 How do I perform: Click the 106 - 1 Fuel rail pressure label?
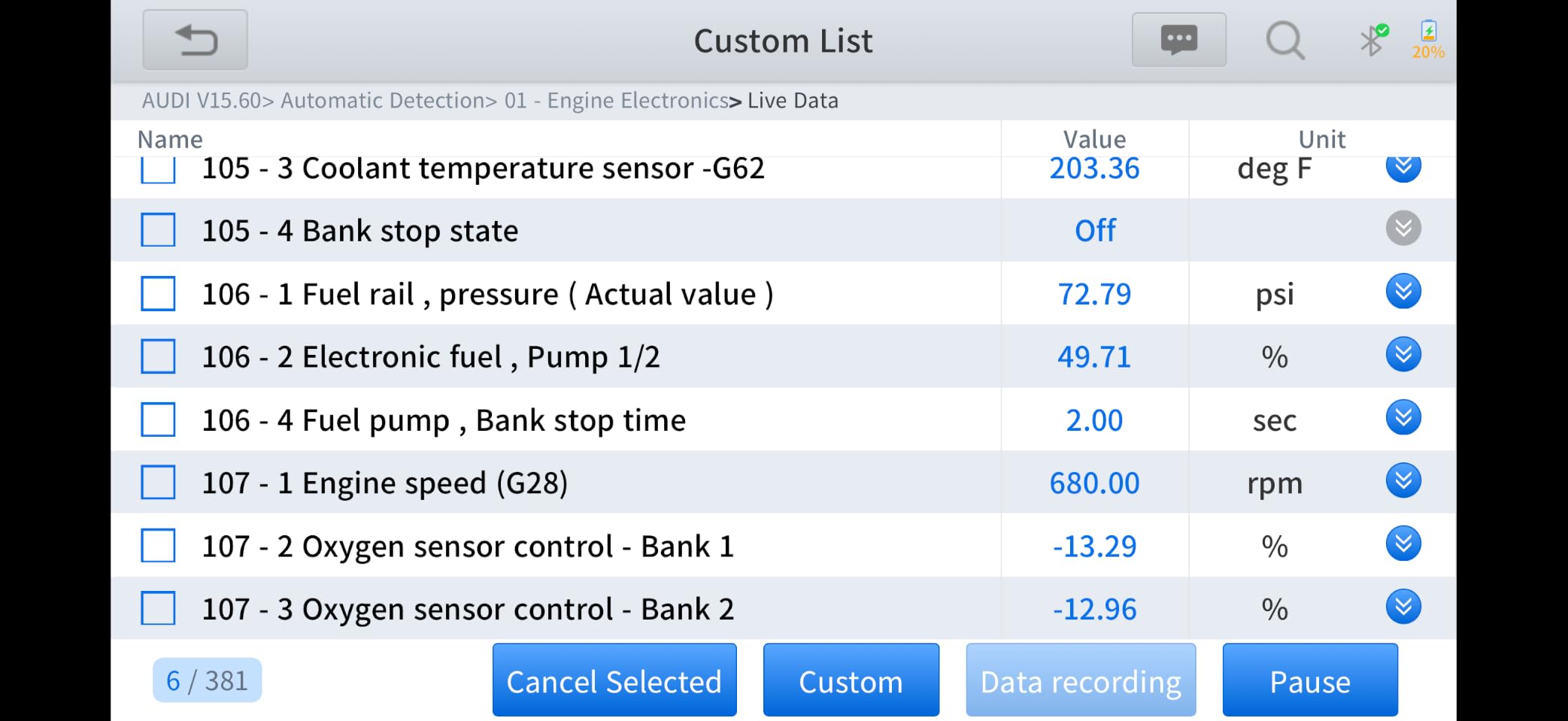[487, 294]
